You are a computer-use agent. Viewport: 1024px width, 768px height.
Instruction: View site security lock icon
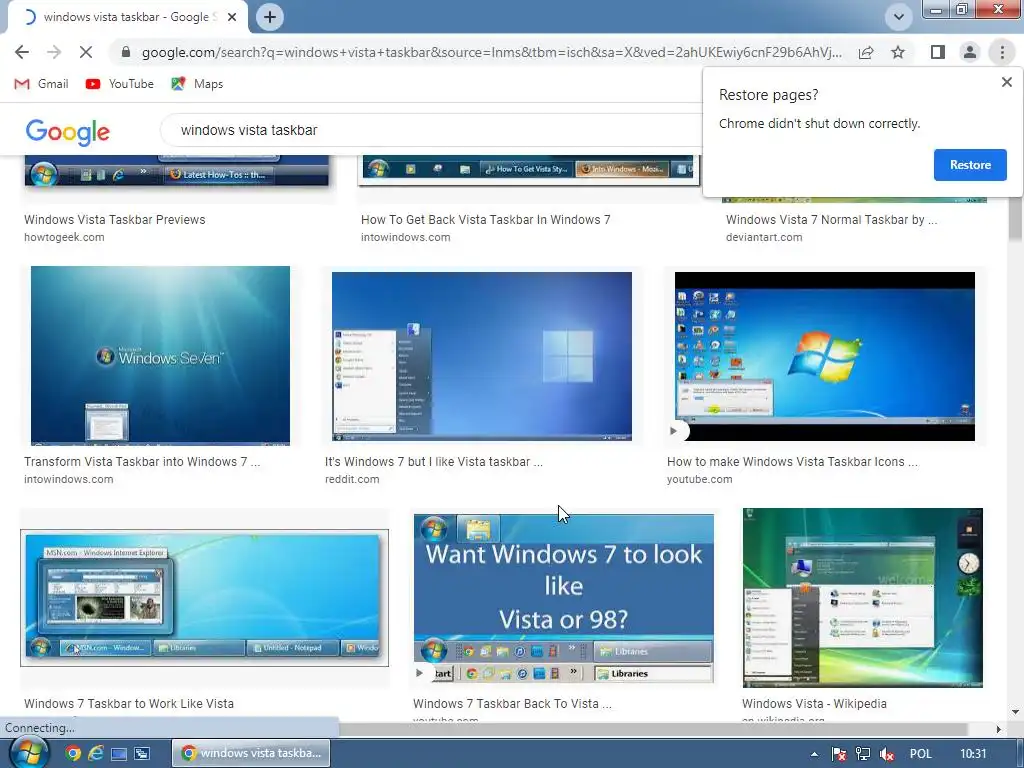point(126,52)
